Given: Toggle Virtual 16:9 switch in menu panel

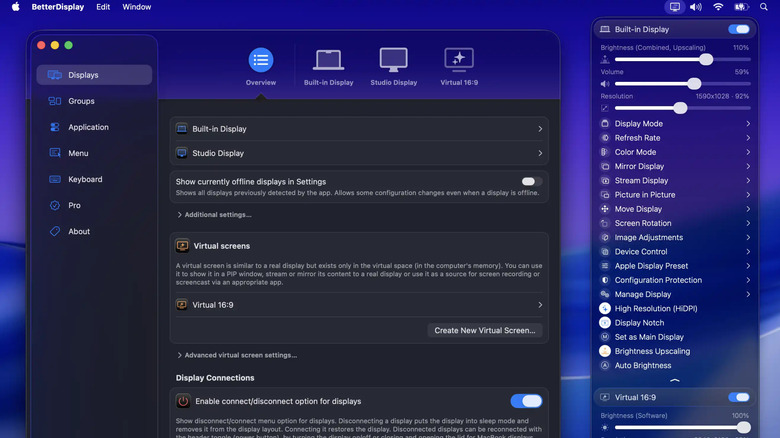Looking at the screenshot, I should click(x=739, y=397).
